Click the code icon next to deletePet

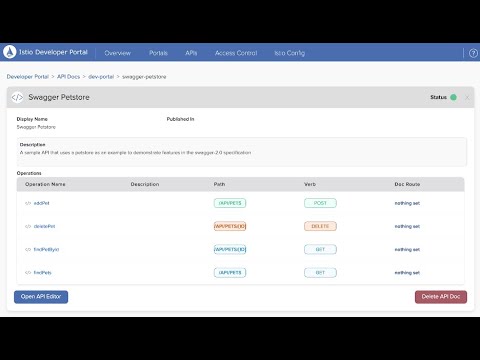pyautogui.click(x=28, y=226)
